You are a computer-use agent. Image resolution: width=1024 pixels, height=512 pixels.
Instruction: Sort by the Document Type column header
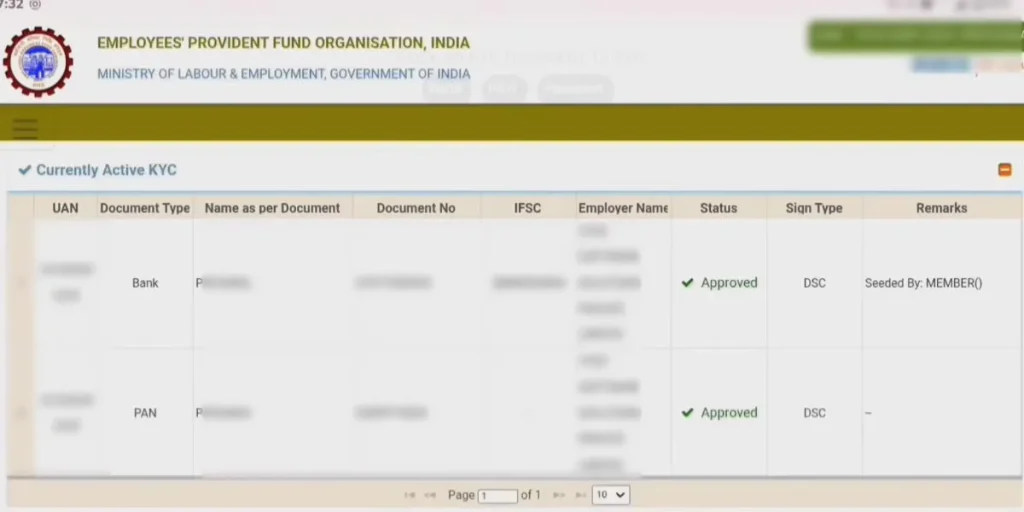point(145,208)
